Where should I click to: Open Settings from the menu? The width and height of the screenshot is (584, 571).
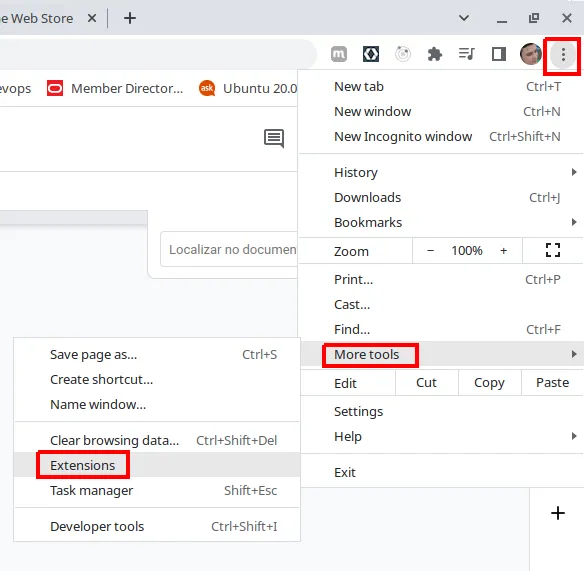click(x=441, y=411)
